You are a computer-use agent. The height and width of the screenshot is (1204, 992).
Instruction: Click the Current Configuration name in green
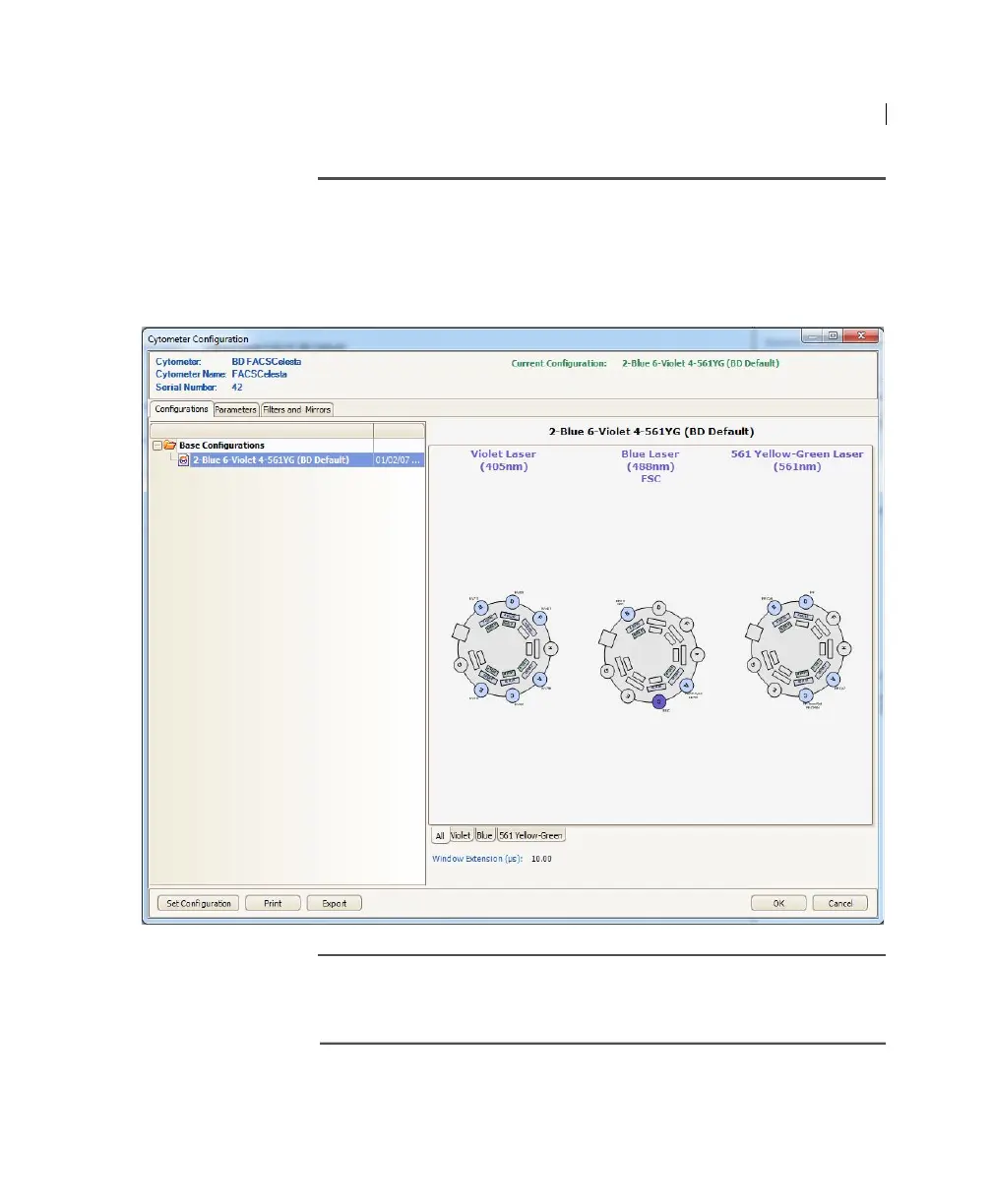pos(701,363)
